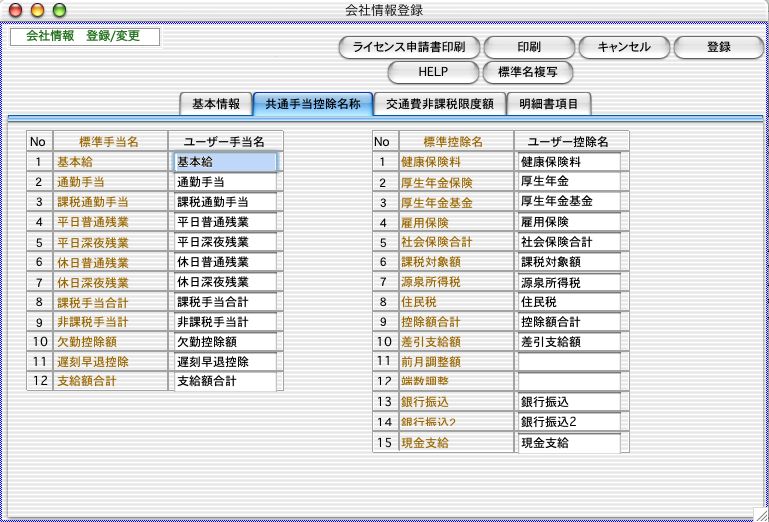Click the ライセンス申請書印刷 button
Screen dimensions: 769x522
pyautogui.click(x=410, y=47)
